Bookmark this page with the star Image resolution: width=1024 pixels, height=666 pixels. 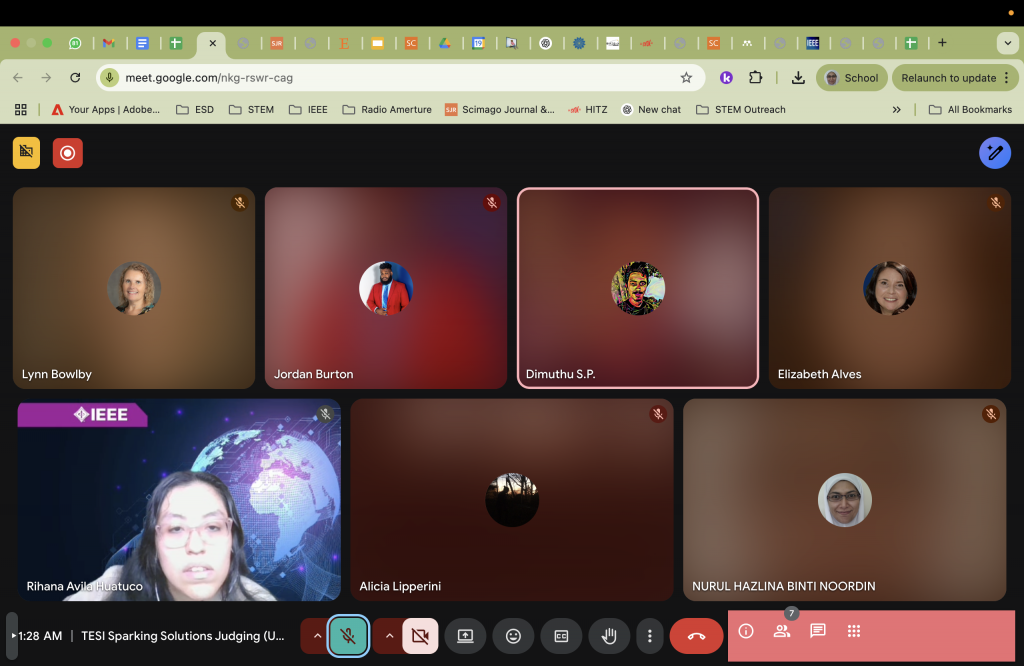pos(686,78)
